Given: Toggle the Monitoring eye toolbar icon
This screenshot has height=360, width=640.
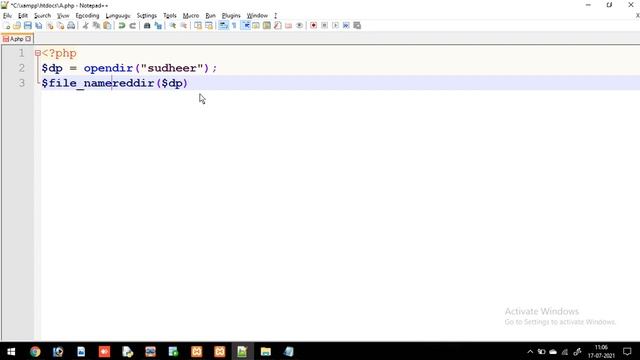Looking at the screenshot, I should pyautogui.click(x=300, y=26).
